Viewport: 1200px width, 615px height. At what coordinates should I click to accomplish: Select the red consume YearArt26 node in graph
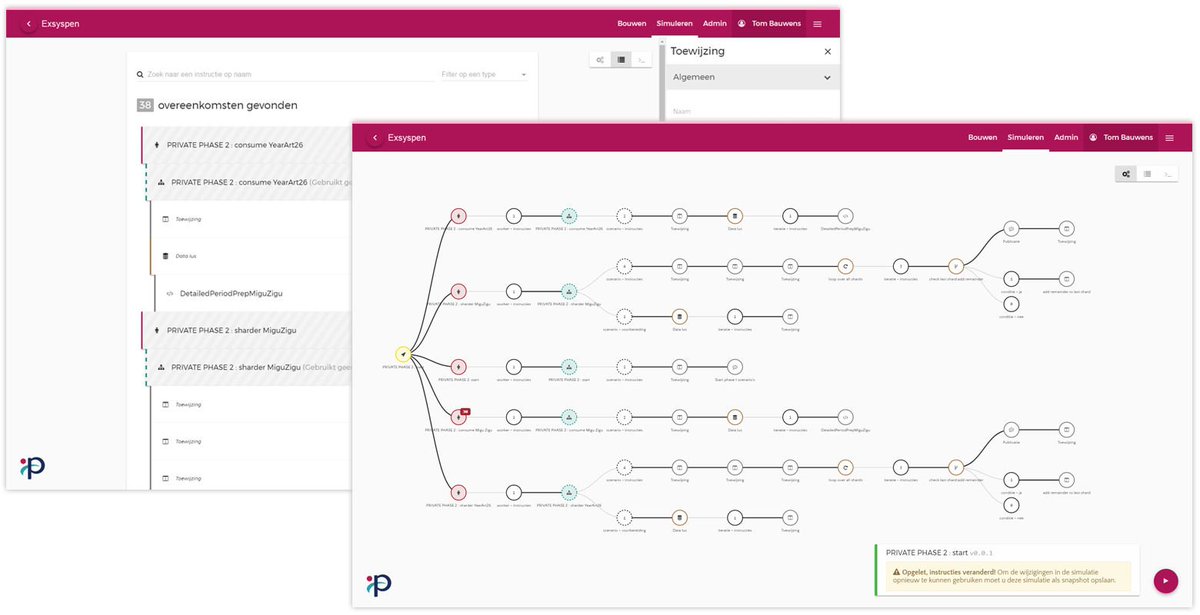click(458, 215)
